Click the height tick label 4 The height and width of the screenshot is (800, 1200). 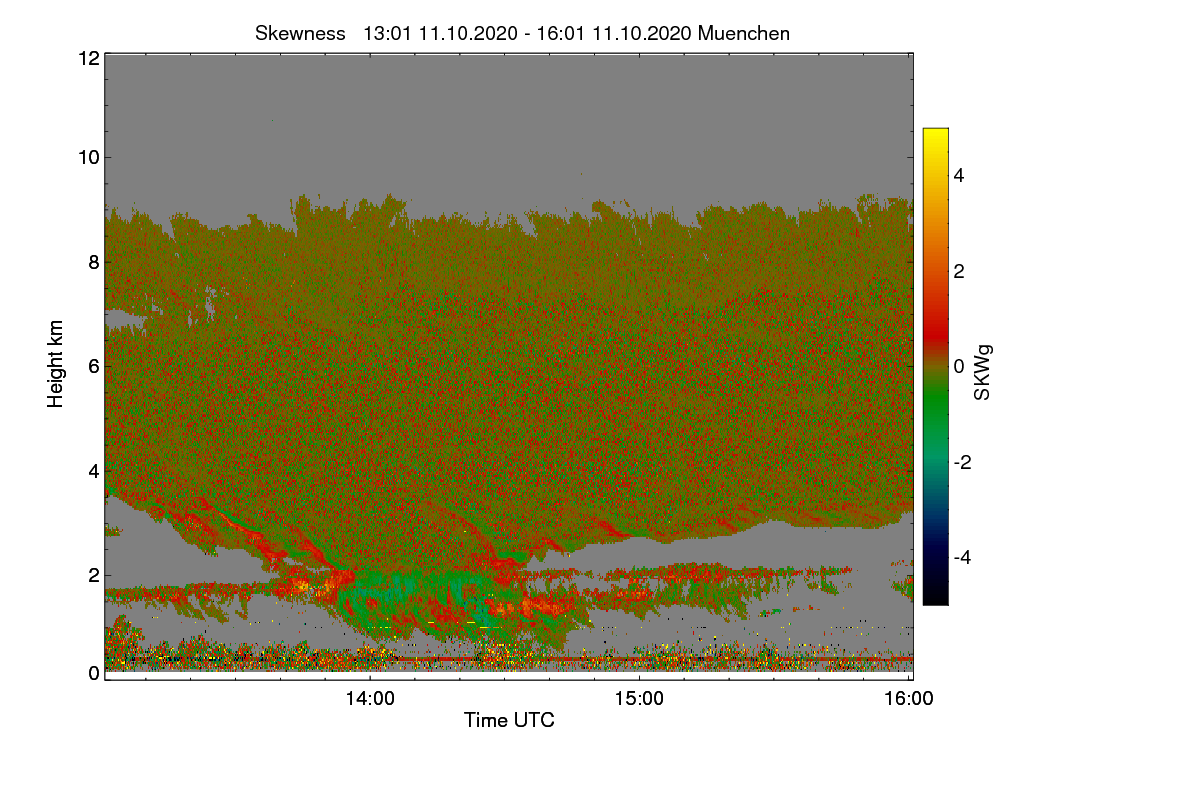pyautogui.click(x=93, y=470)
